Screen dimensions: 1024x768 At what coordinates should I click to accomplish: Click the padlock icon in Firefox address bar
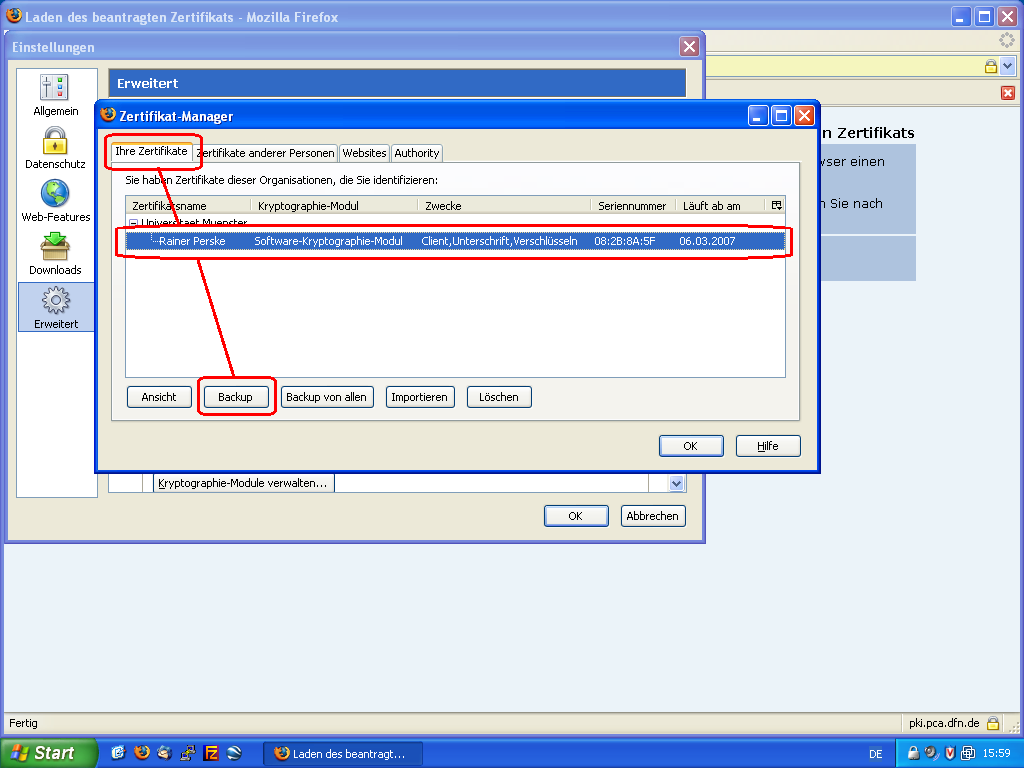991,66
